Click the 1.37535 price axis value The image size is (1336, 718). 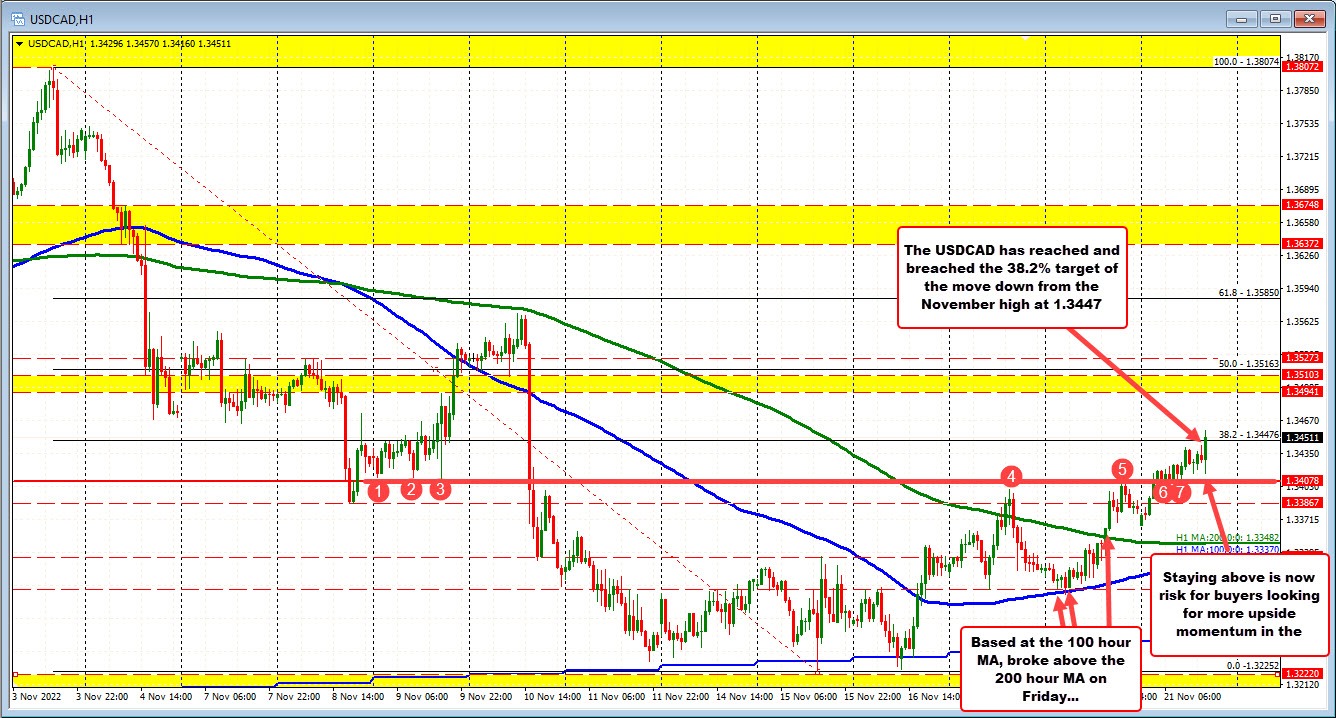coord(1303,125)
